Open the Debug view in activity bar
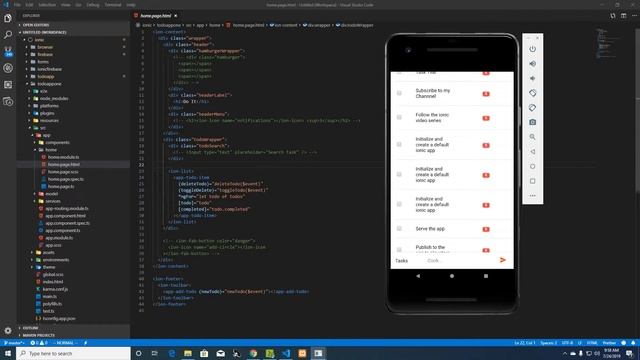Viewport: 640px width, 360px height. [x=8, y=68]
